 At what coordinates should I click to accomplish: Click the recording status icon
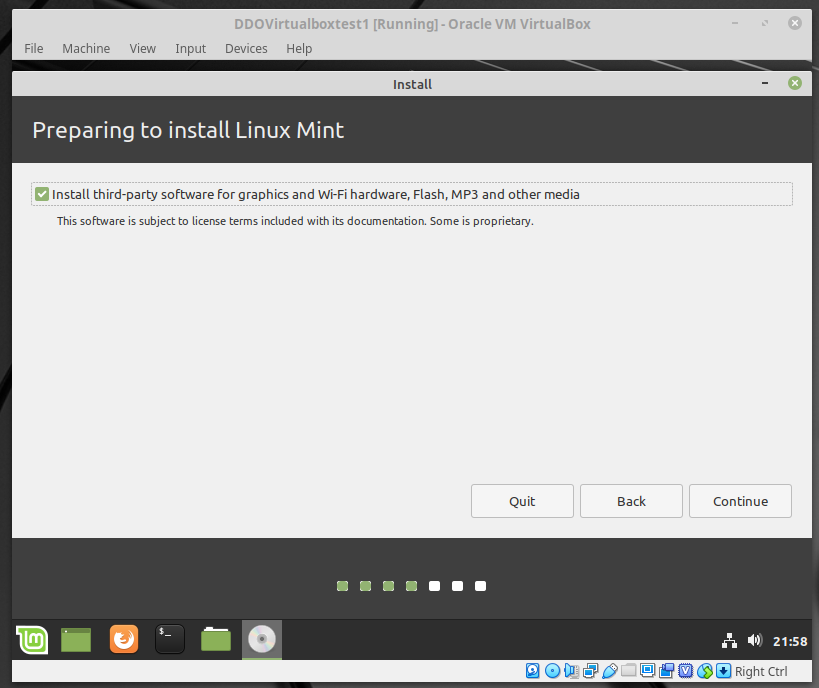point(666,671)
